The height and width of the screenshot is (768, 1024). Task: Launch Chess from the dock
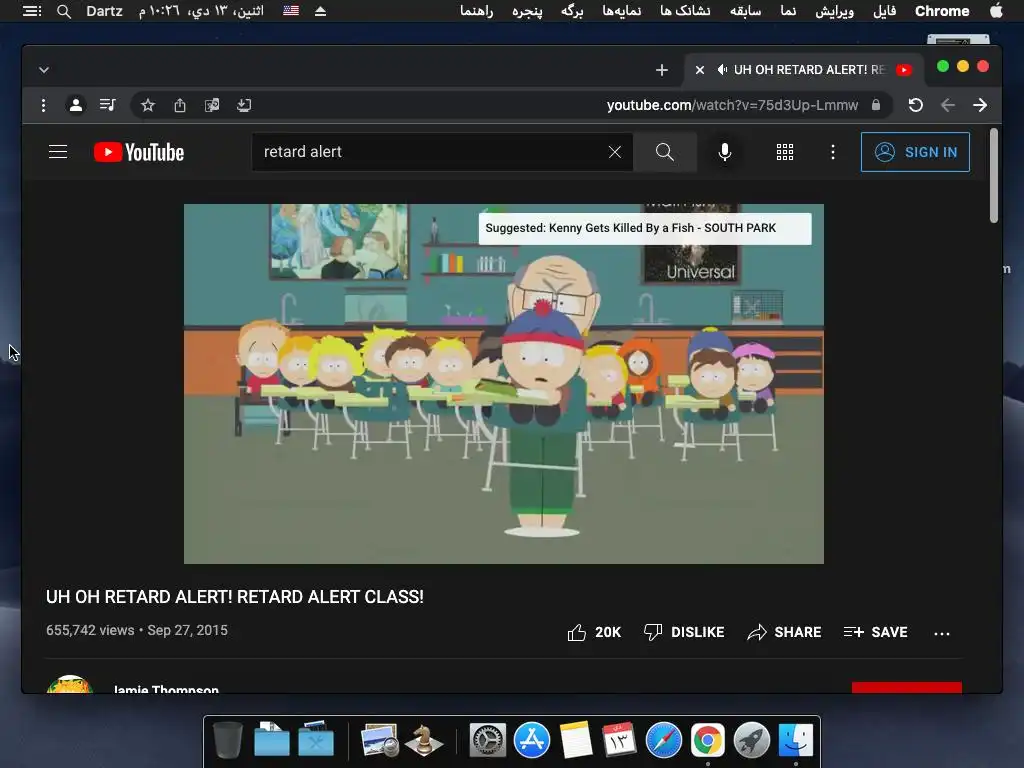pos(424,740)
